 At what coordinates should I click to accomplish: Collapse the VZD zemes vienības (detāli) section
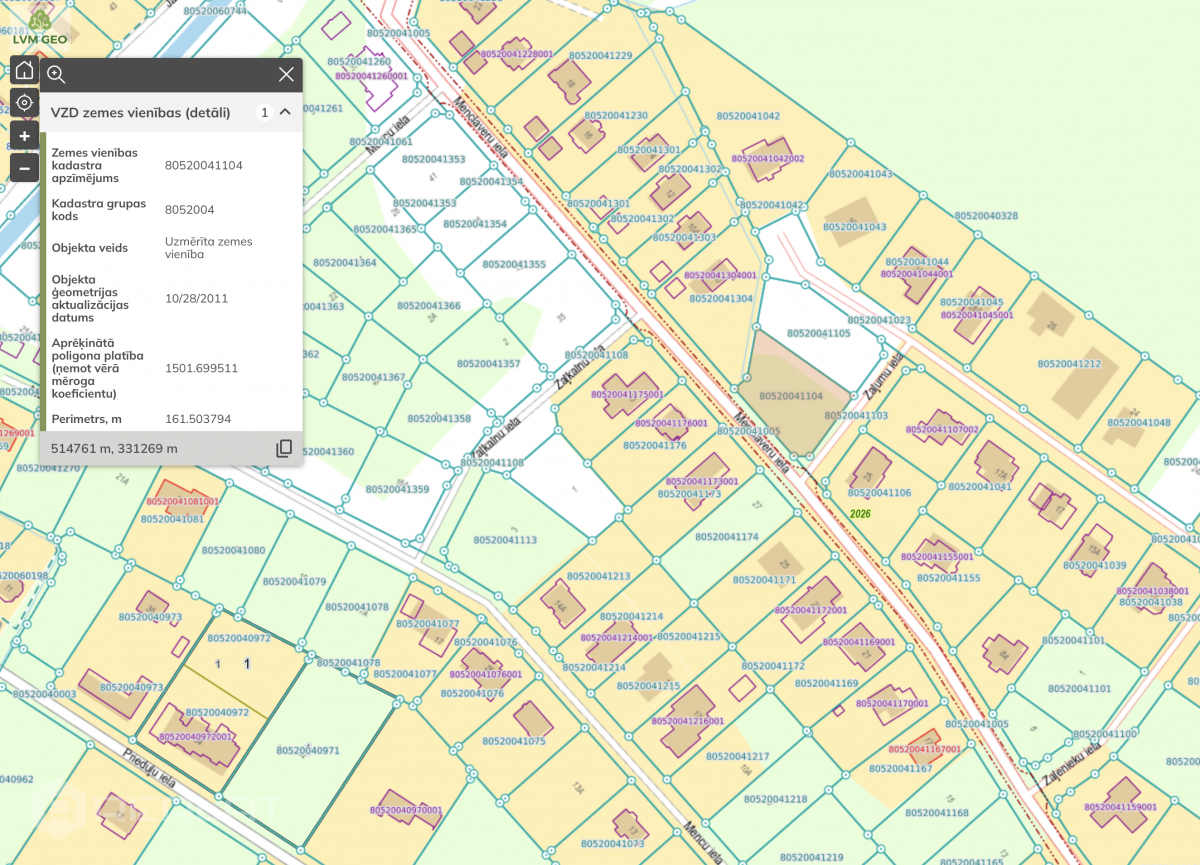[285, 112]
